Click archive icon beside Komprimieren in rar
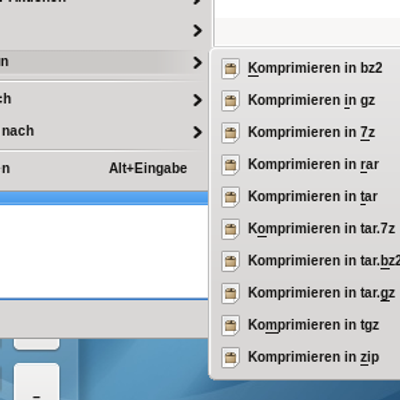The image size is (400, 400). click(230, 165)
